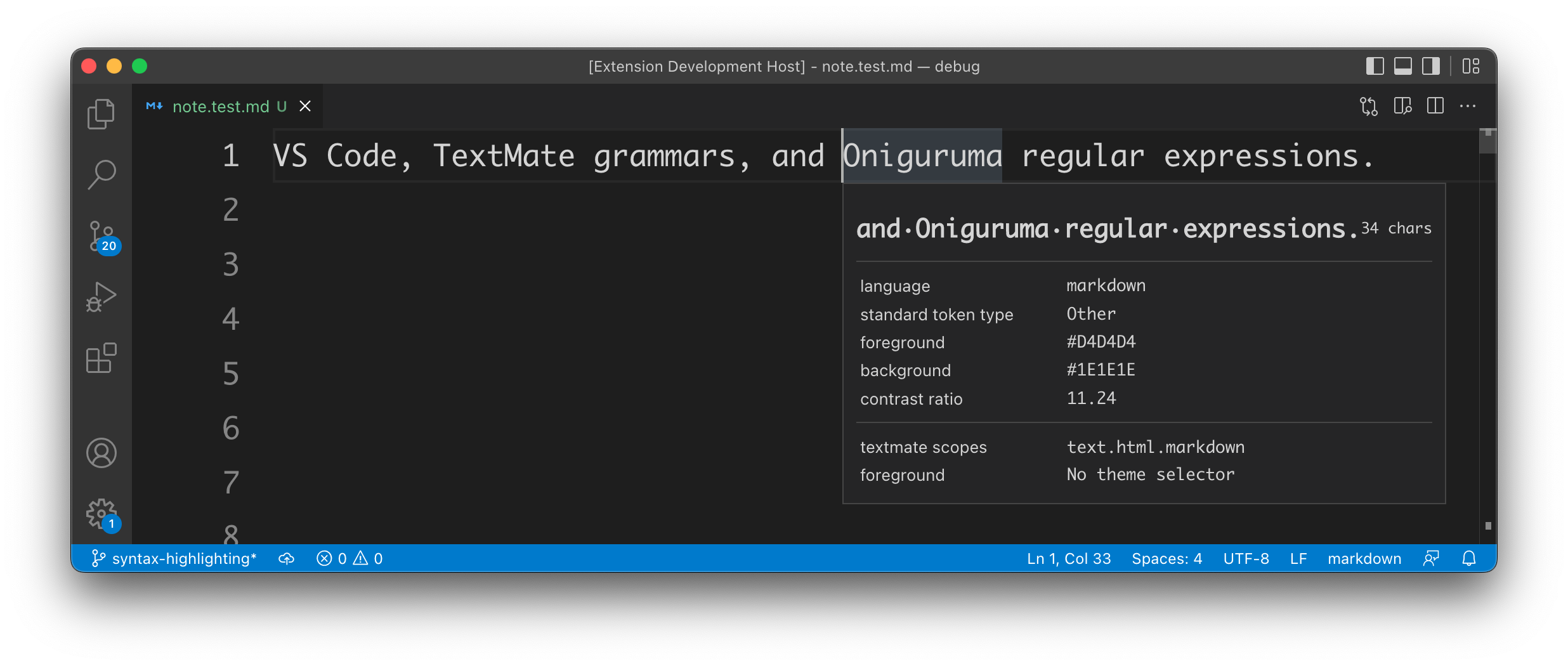The image size is (1568, 666).
Task: Open the Extensions view
Action: 101,357
